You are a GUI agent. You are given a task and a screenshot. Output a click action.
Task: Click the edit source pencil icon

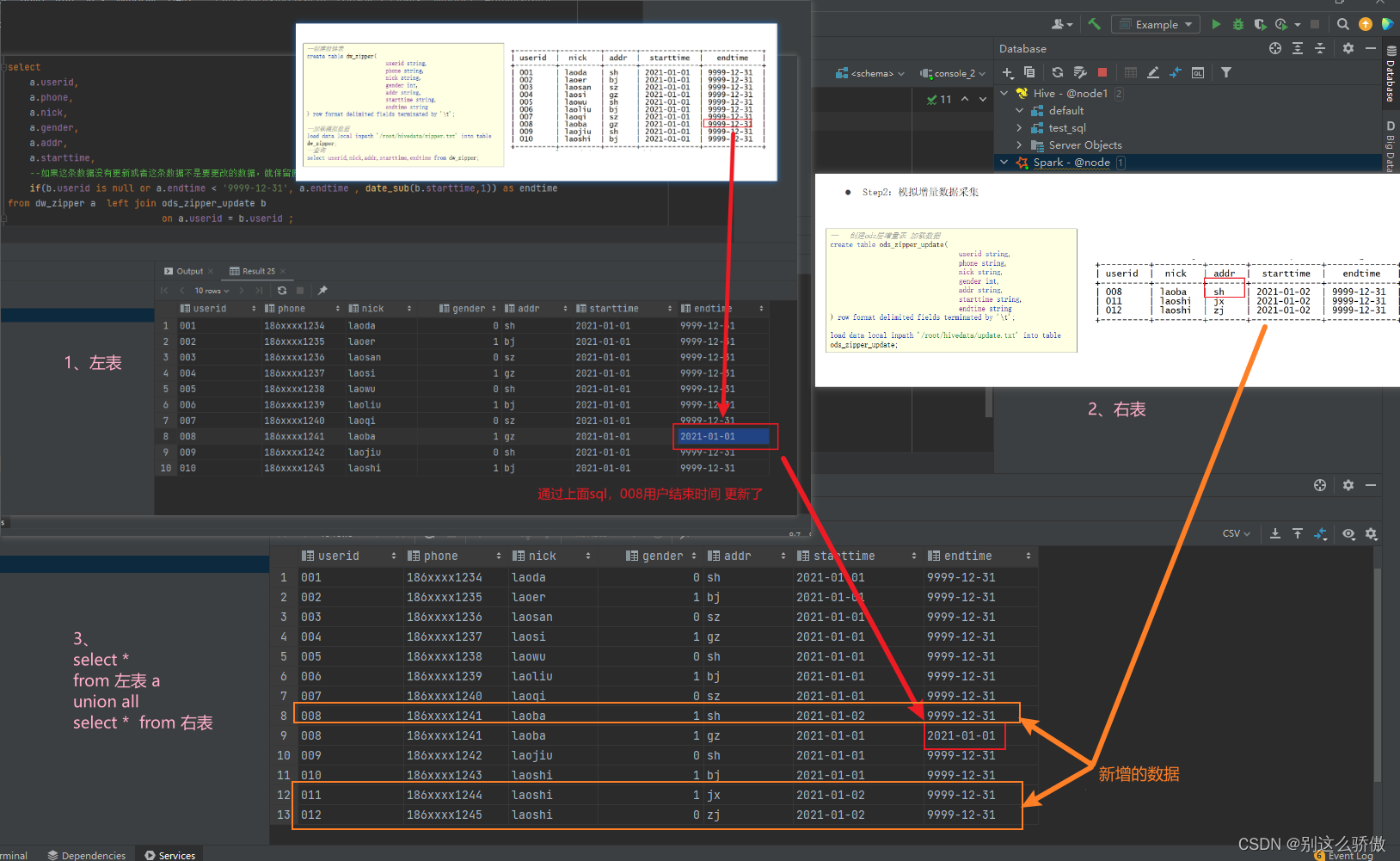1153,73
